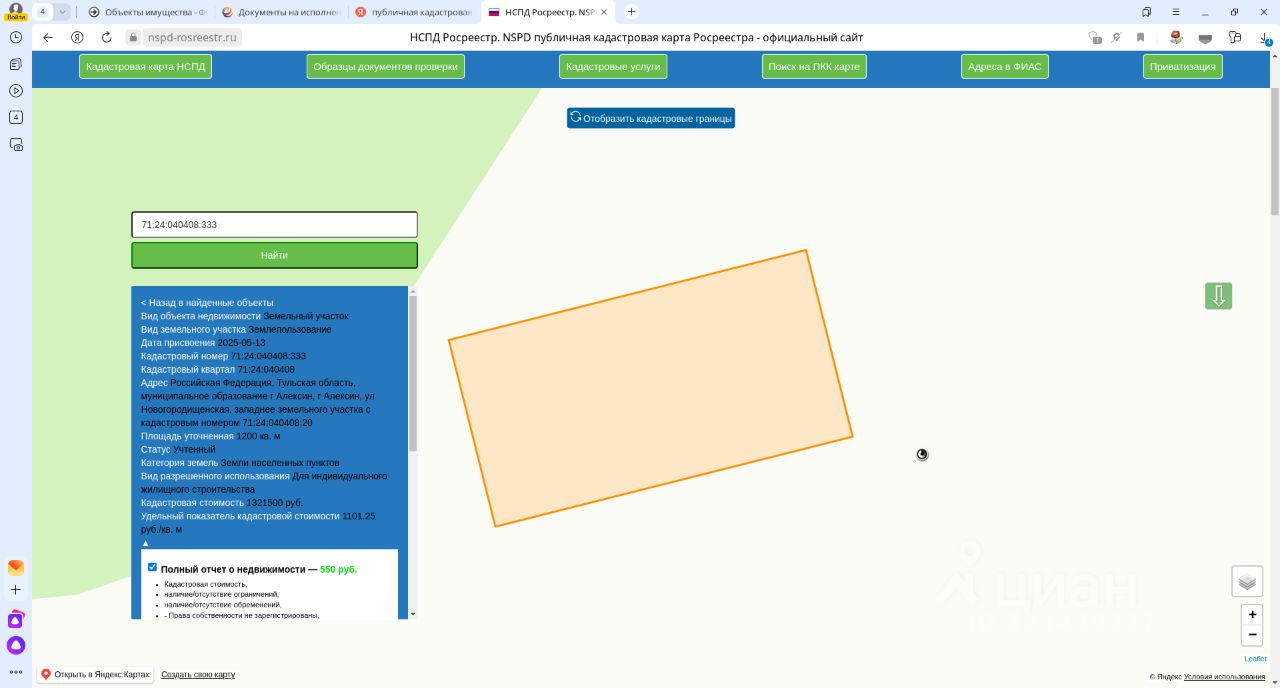Open Адреса в ФИАС
Screen dimensions: 1280x688
1004,66
